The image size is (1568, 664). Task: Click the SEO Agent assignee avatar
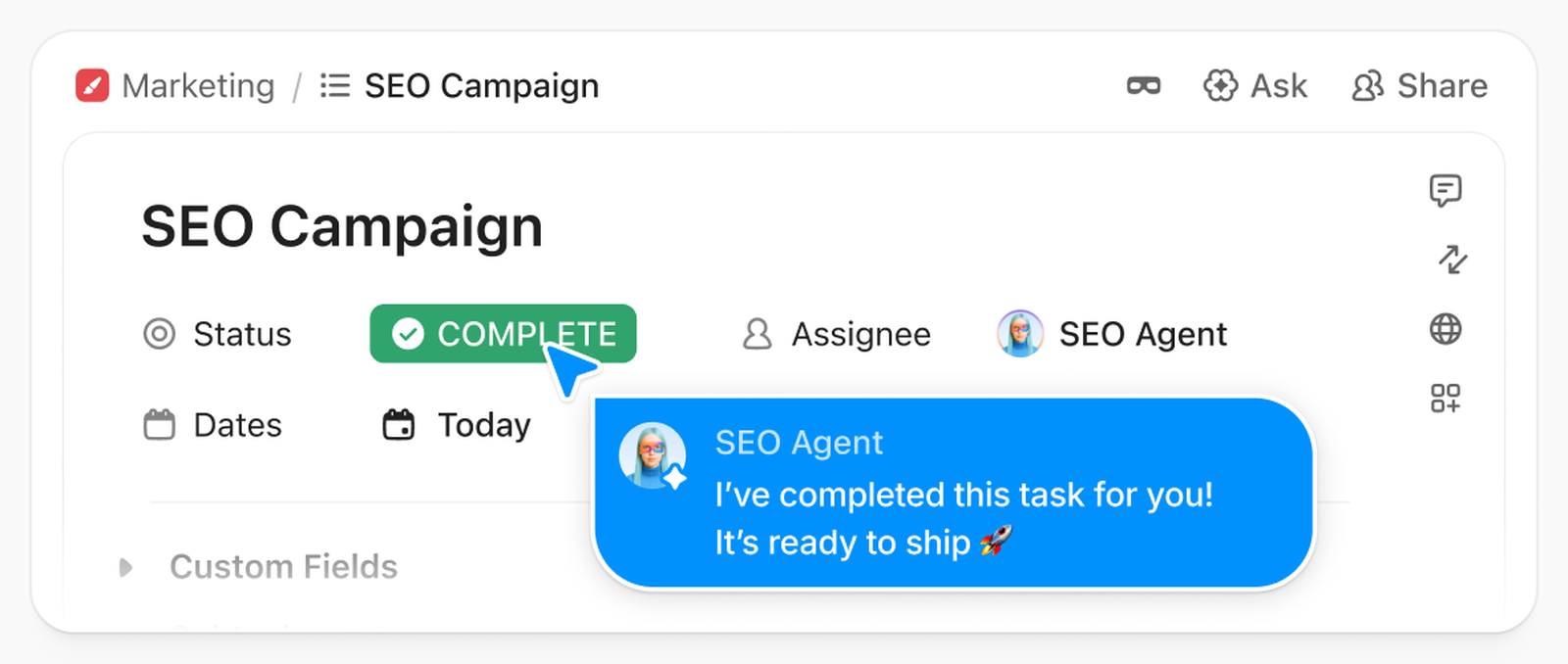point(1020,334)
